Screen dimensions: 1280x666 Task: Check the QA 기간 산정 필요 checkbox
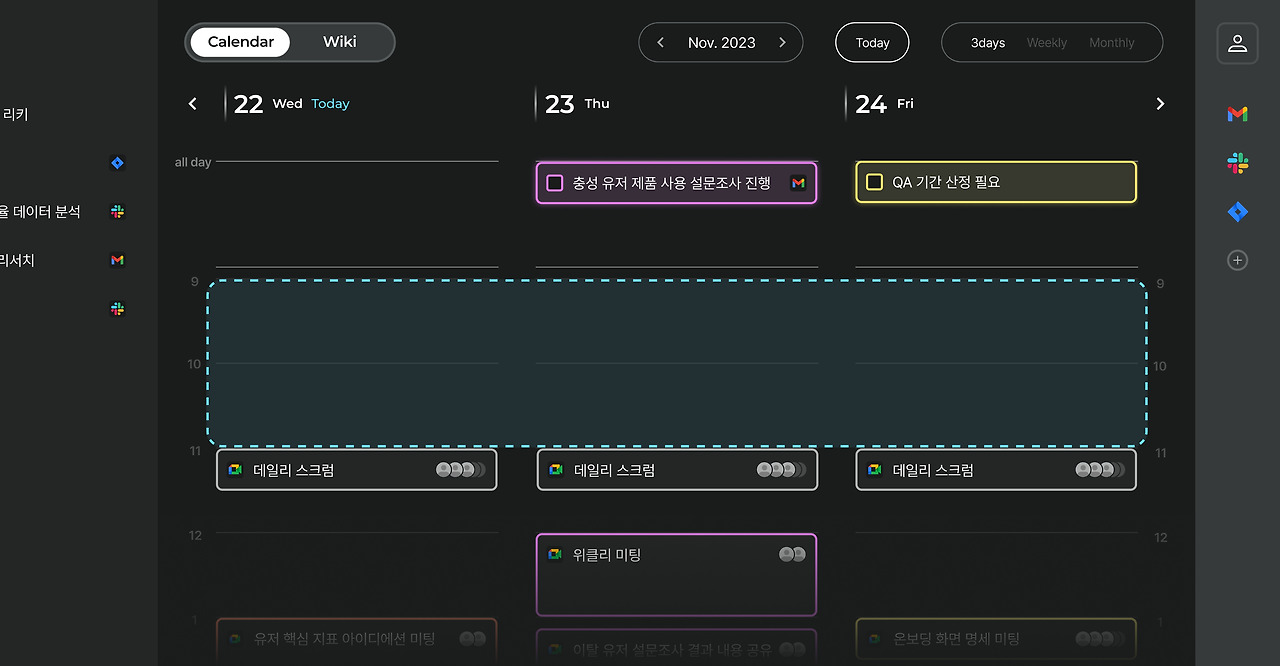coord(874,182)
